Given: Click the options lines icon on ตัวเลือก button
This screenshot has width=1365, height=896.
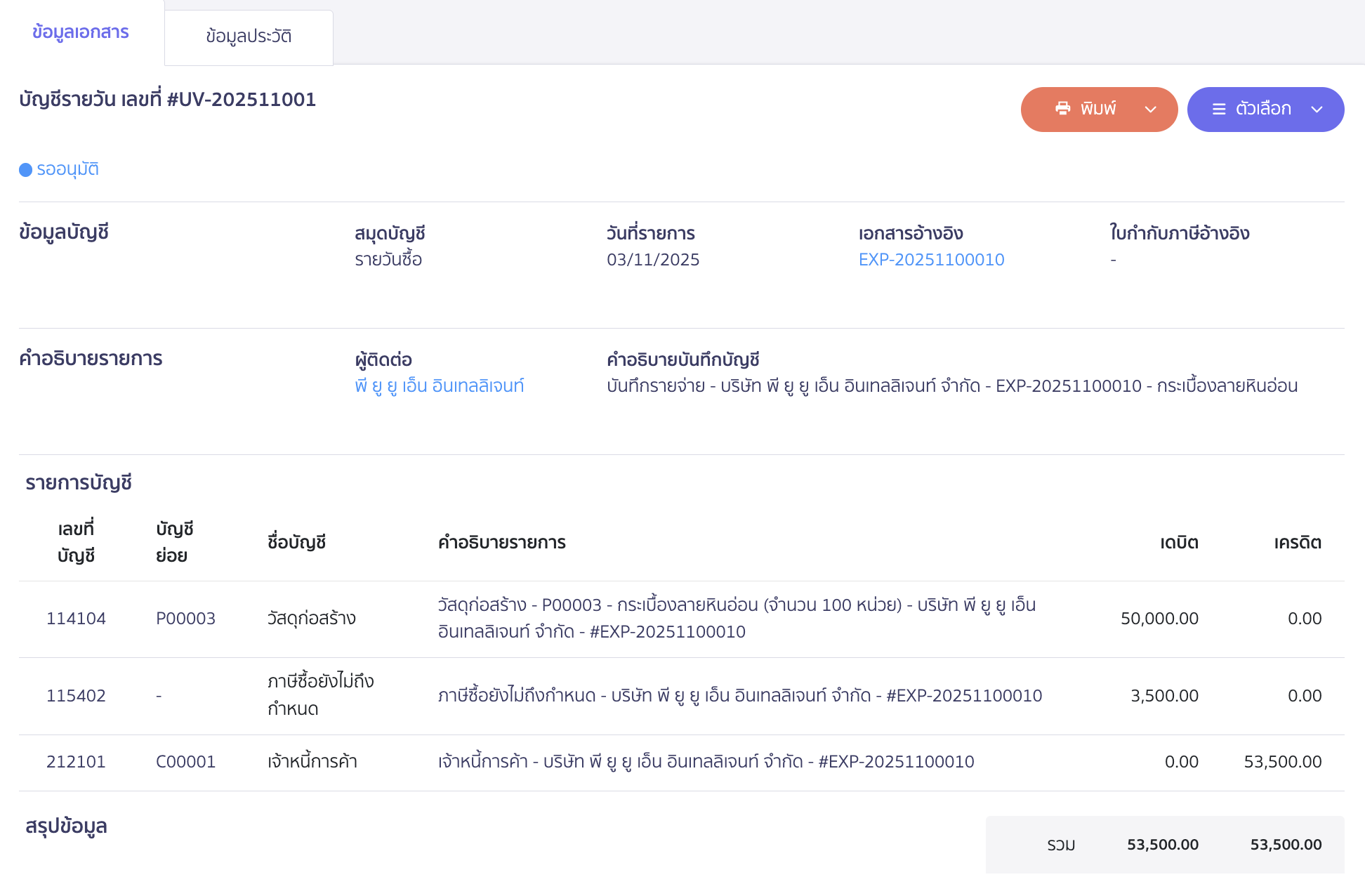Looking at the screenshot, I should (x=1220, y=109).
